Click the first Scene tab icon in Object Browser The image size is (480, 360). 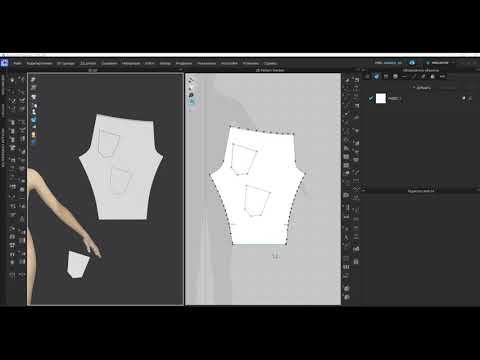pyautogui.click(x=367, y=76)
